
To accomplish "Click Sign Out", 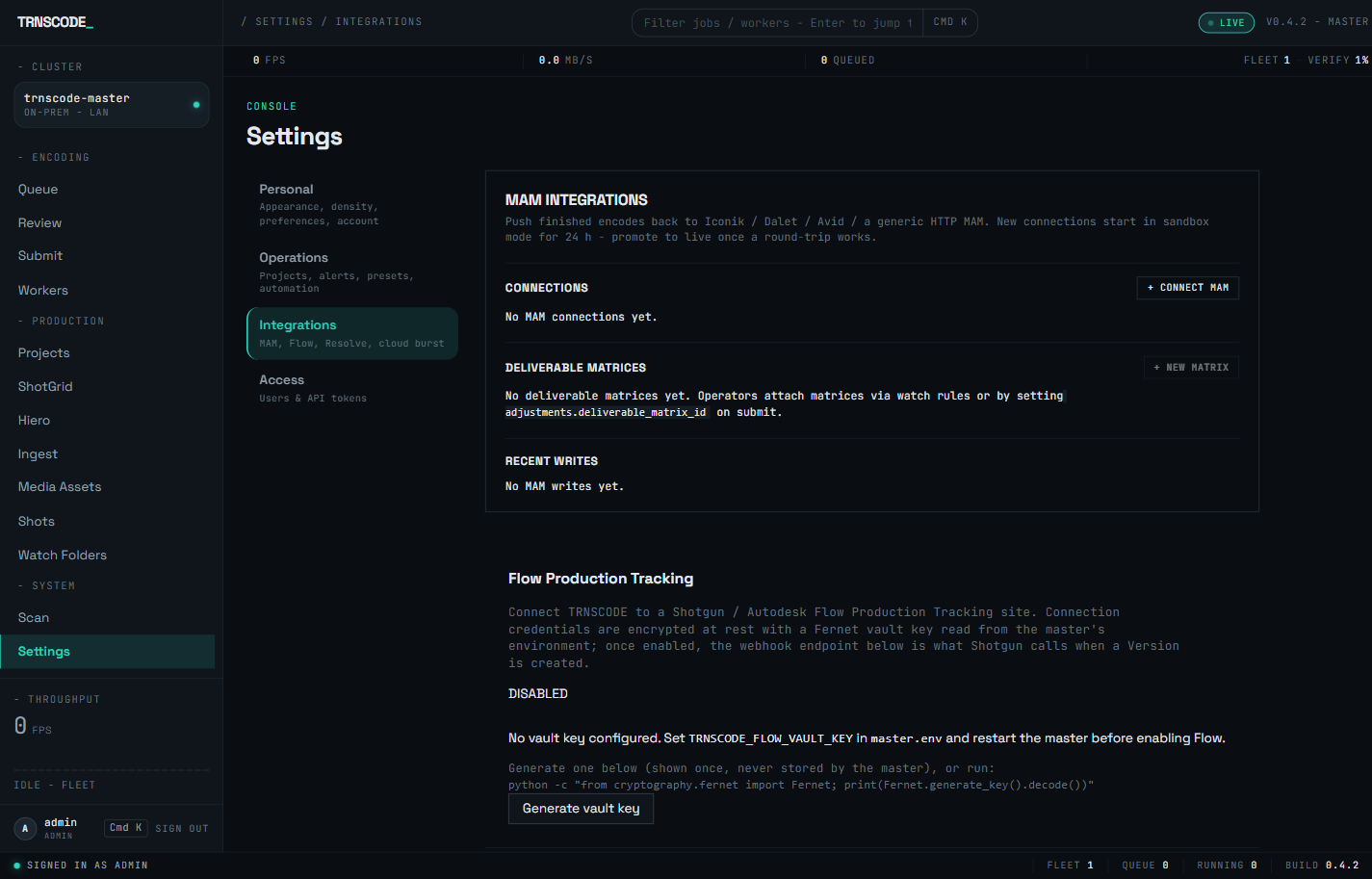I will coord(182,829).
